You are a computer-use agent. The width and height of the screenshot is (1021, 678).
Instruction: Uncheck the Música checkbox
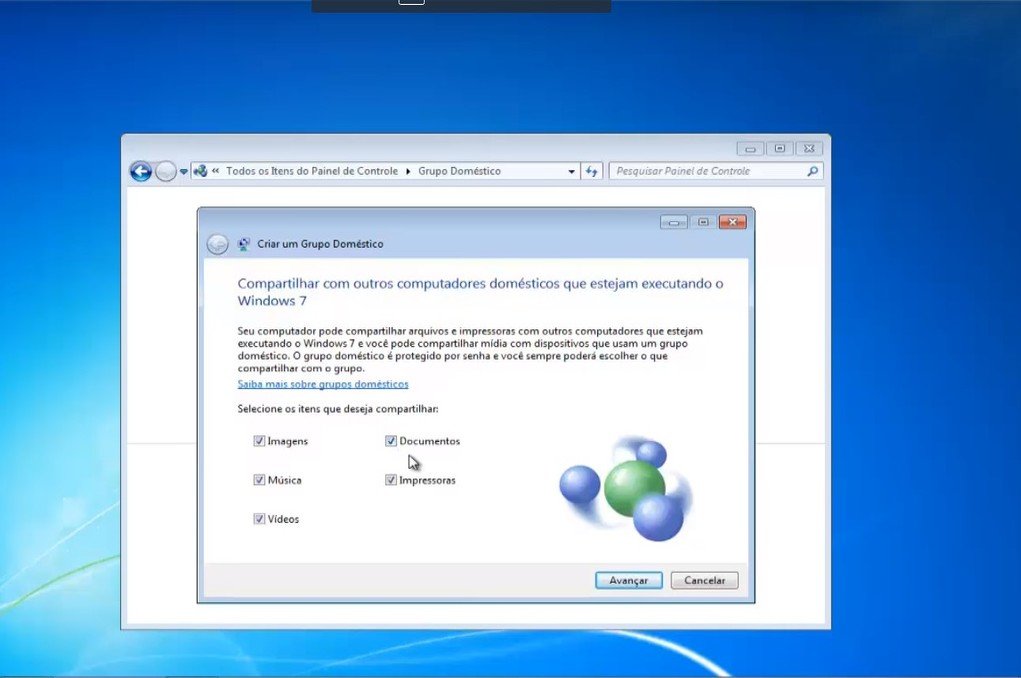259,480
